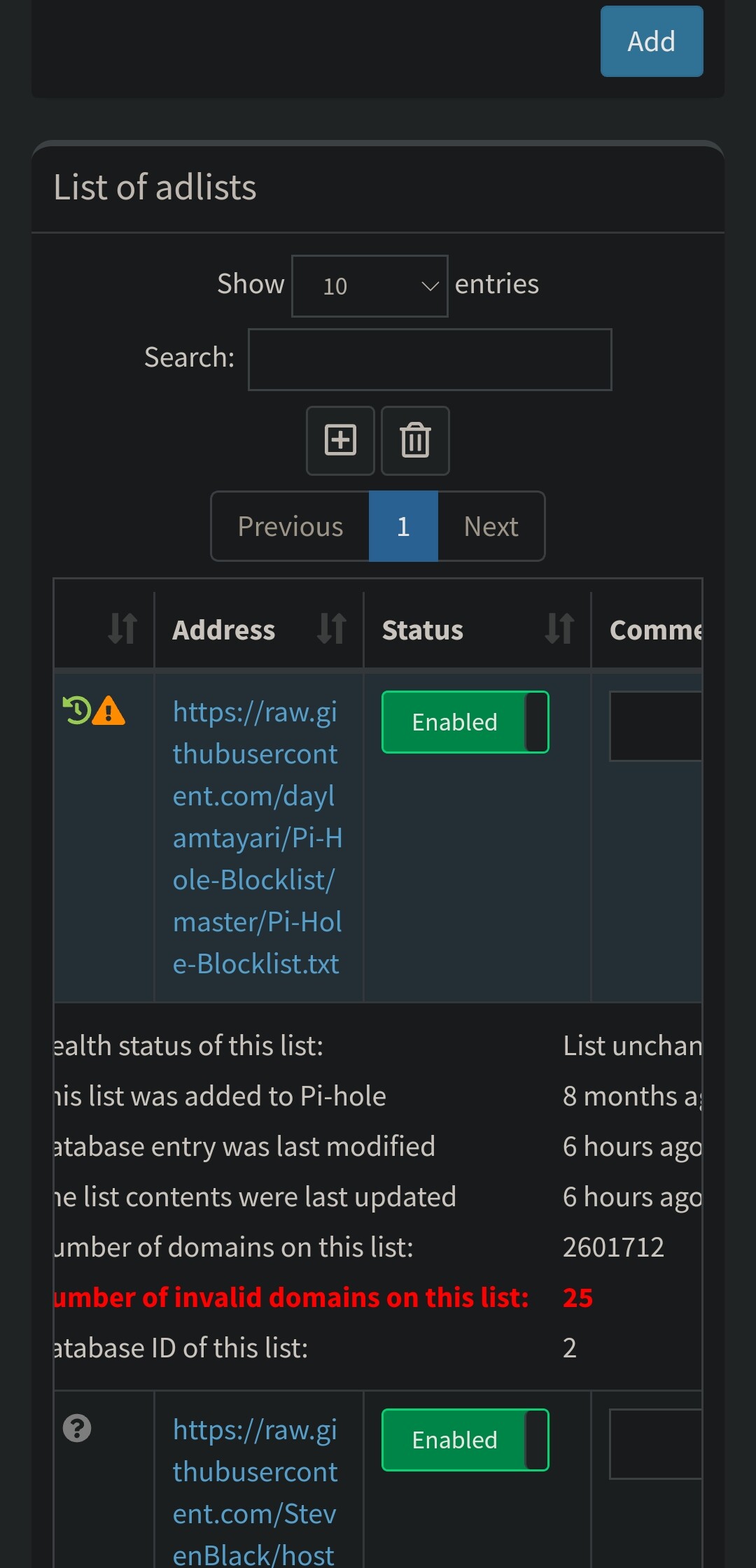The height and width of the screenshot is (1568, 756).
Task: Select the domain count value 2601712
Action: tap(614, 1247)
